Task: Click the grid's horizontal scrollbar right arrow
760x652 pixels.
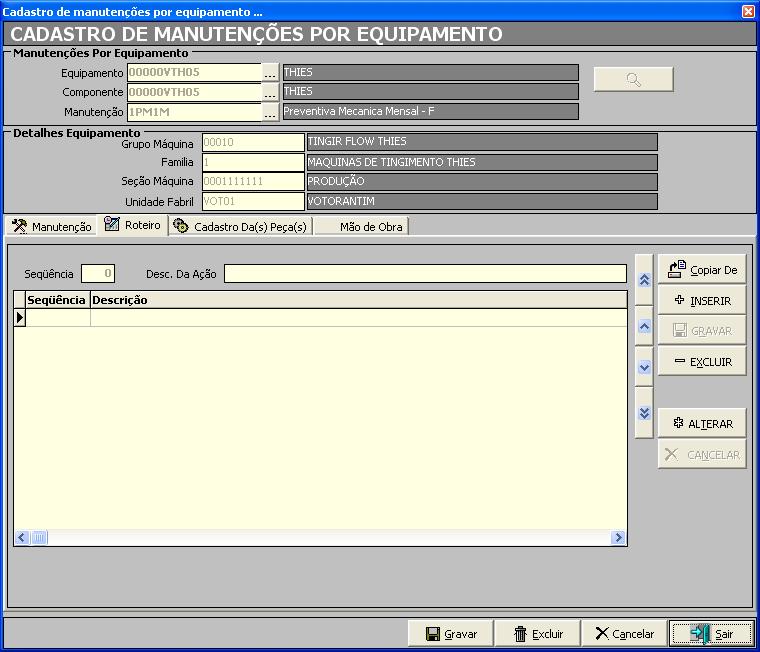Action: (618, 538)
